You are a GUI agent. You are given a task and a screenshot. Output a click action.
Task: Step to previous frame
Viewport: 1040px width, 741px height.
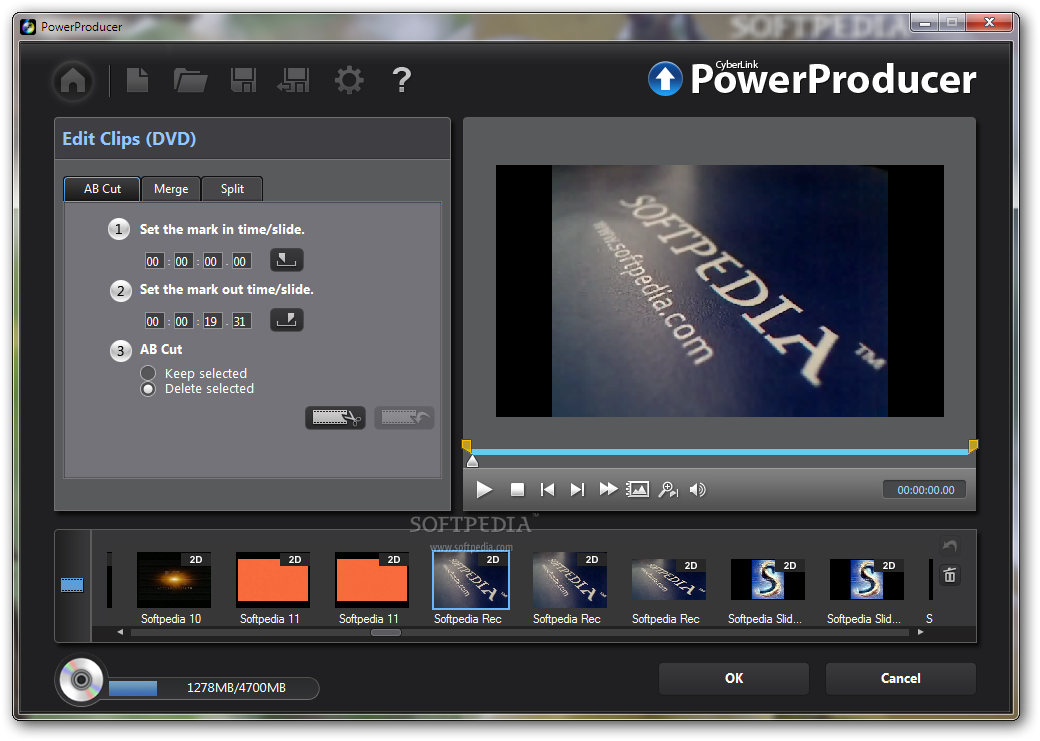(547, 490)
